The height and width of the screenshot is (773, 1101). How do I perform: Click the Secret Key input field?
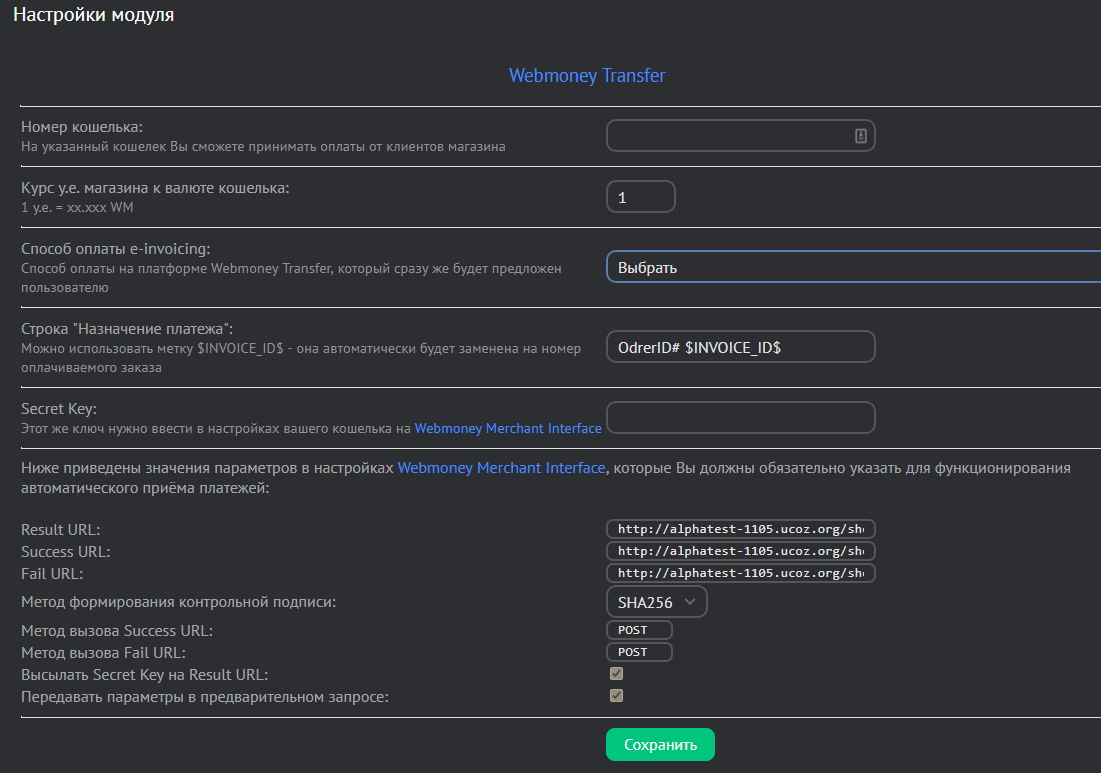pos(740,418)
